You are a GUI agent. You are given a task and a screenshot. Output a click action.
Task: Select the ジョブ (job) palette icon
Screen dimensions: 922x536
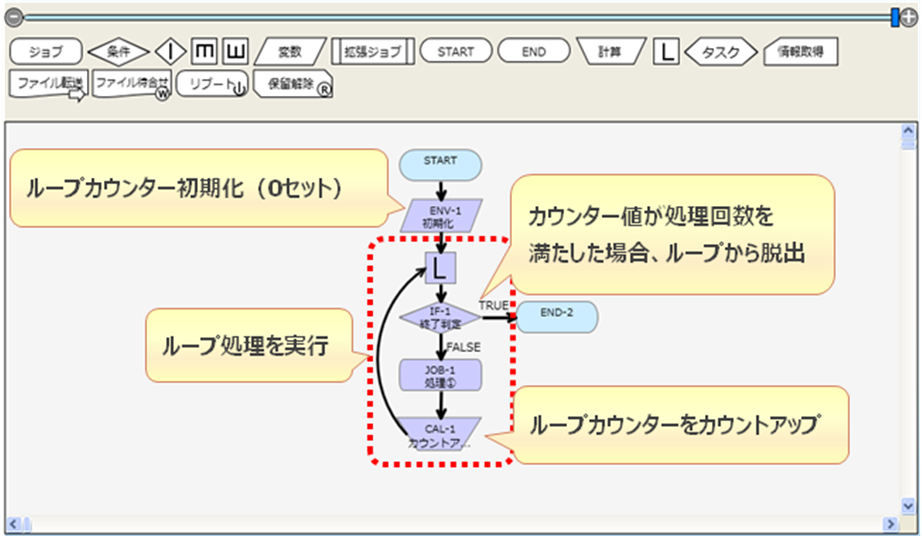pos(46,52)
